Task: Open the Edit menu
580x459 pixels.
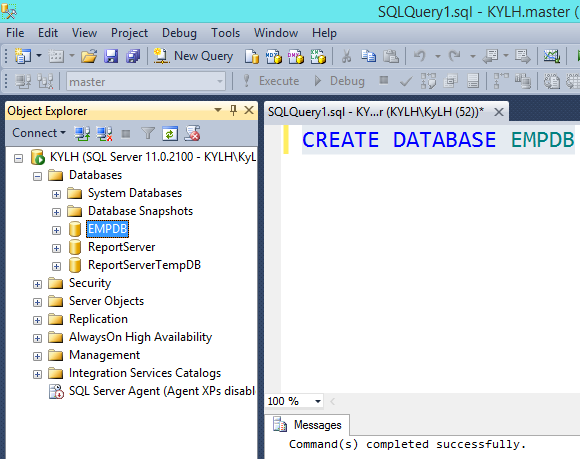Action: (x=48, y=33)
